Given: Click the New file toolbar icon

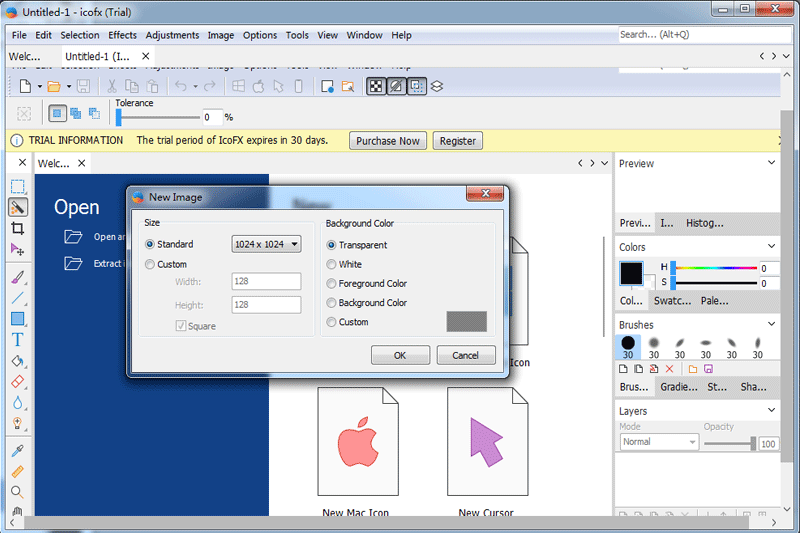Looking at the screenshot, I should coord(26,86).
